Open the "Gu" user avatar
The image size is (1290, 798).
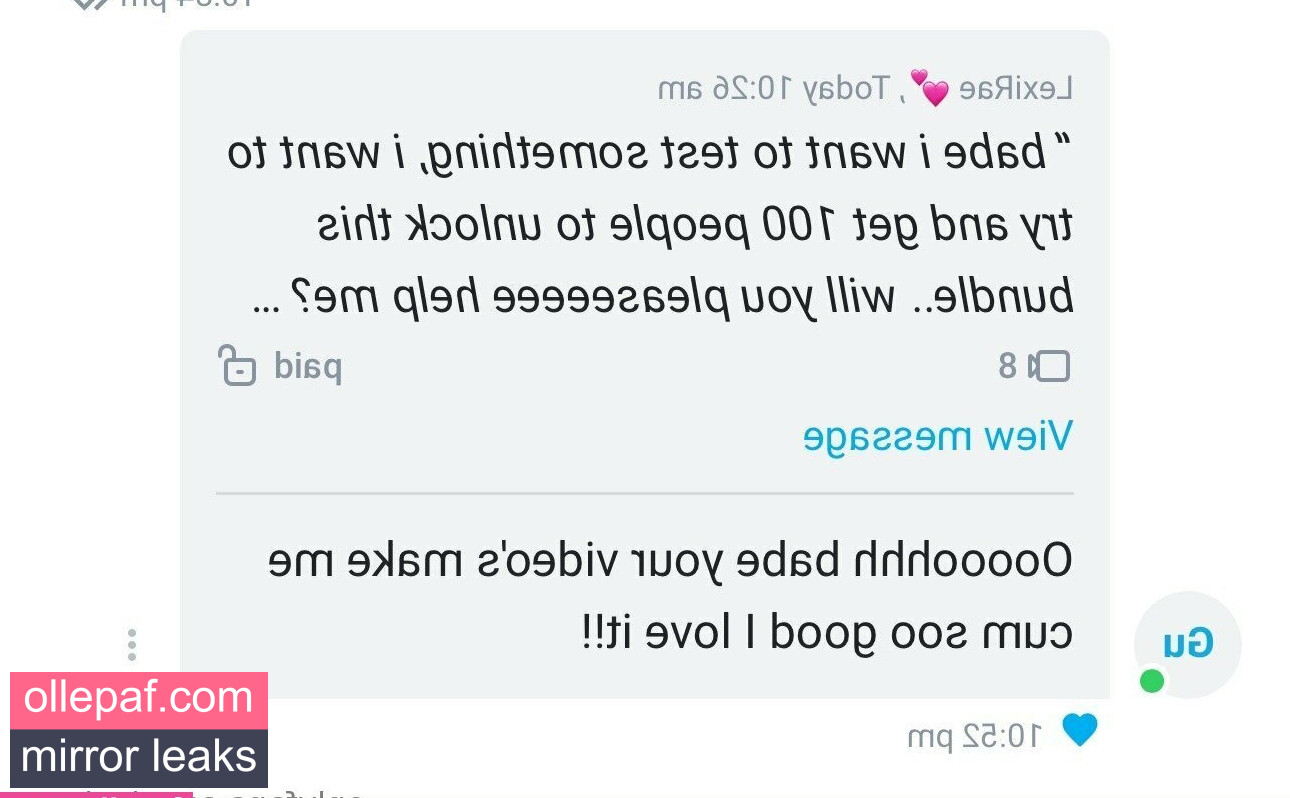pyautogui.click(x=1188, y=645)
